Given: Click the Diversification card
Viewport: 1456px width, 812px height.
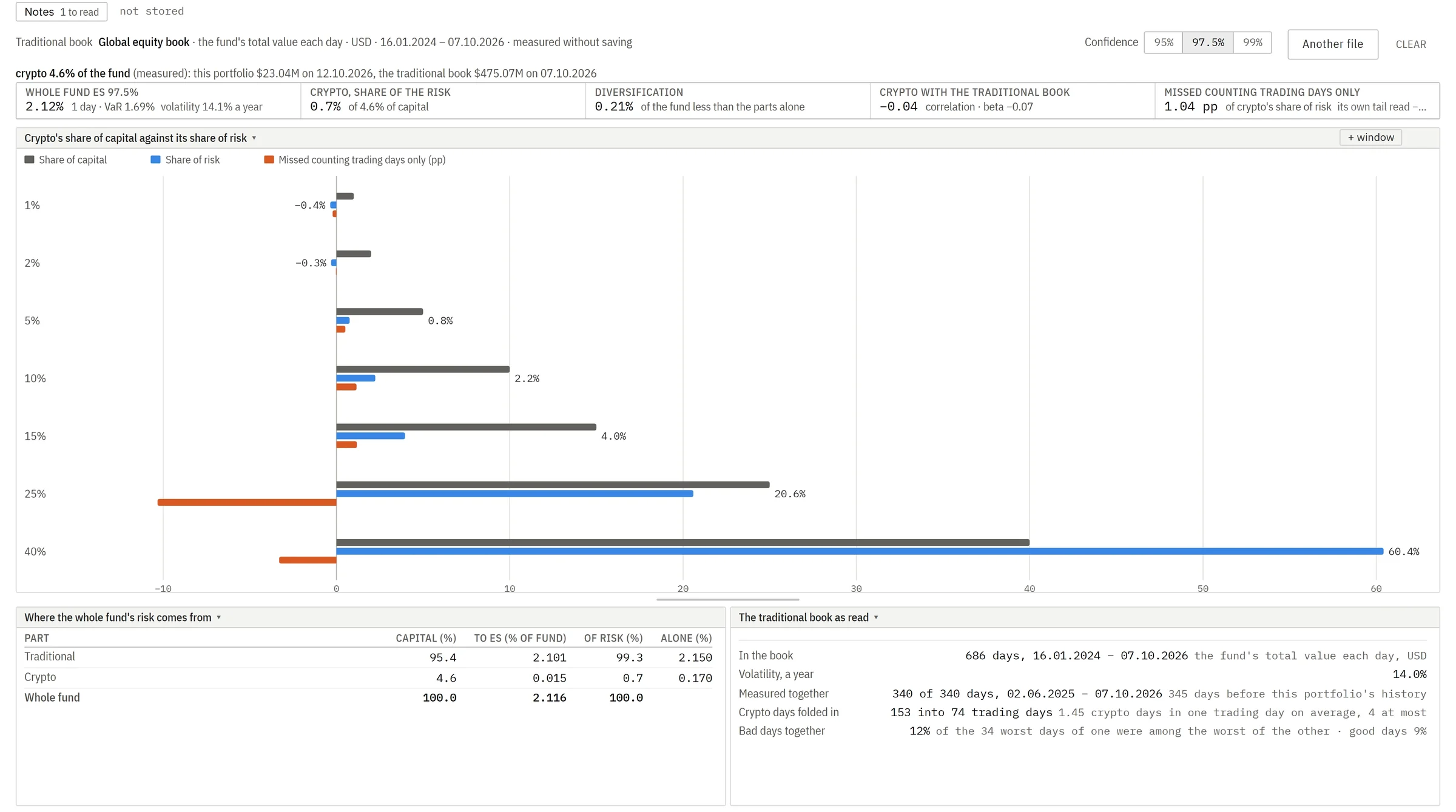Looking at the screenshot, I should [x=727, y=101].
